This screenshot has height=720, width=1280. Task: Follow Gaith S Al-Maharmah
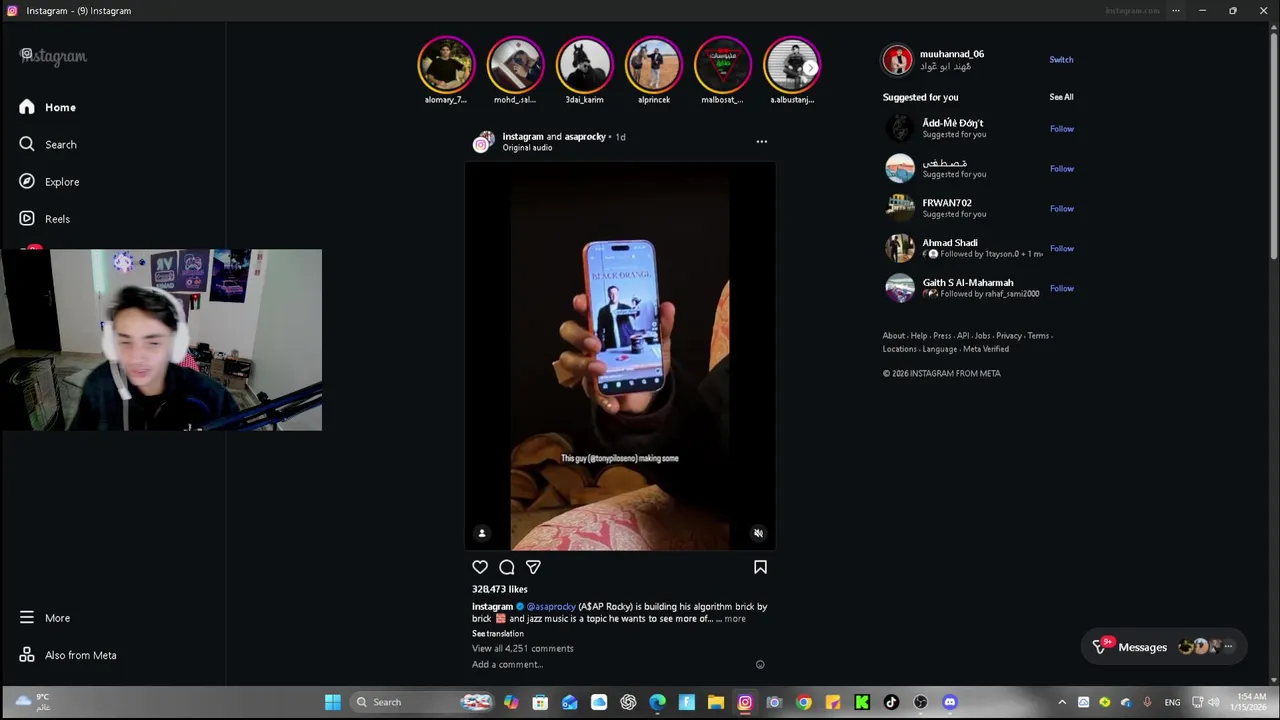(x=1061, y=289)
